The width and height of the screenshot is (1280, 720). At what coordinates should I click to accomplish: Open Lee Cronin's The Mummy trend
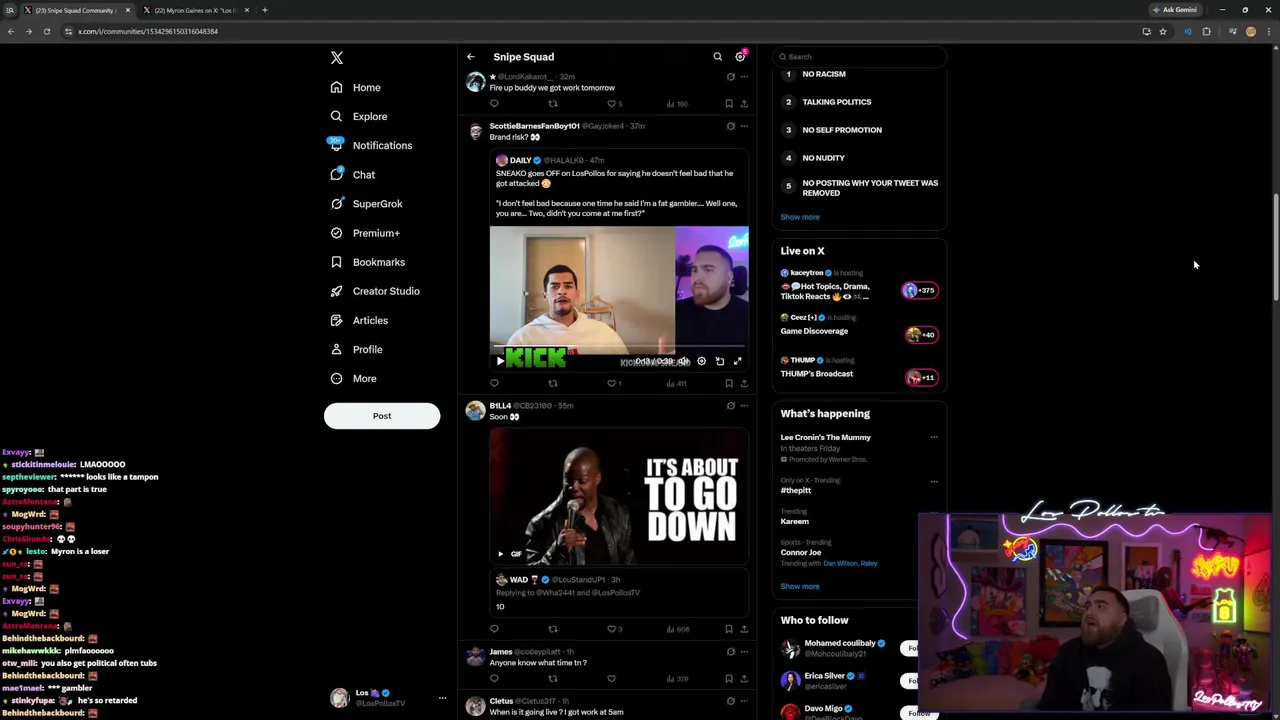tap(826, 437)
